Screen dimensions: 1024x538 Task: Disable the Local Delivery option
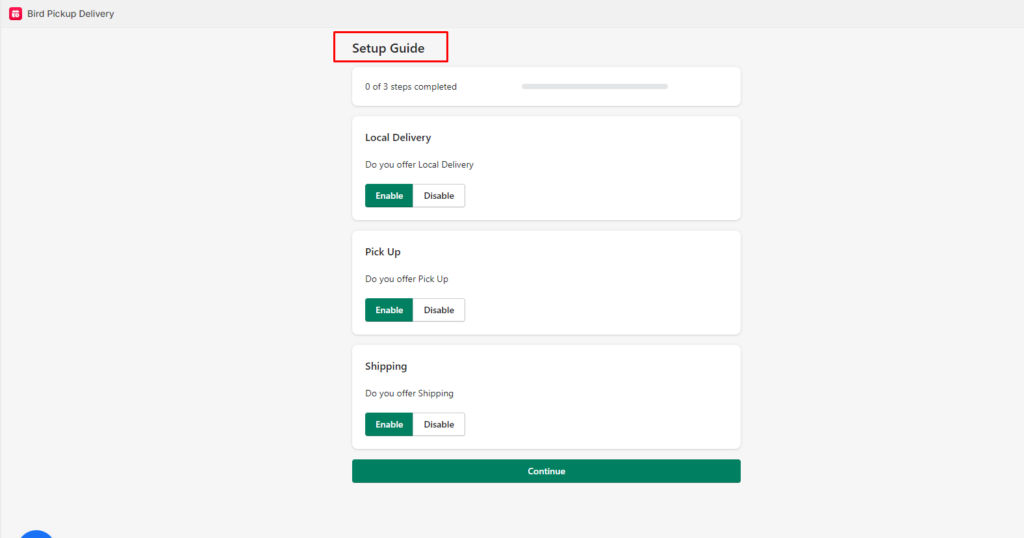coord(439,196)
